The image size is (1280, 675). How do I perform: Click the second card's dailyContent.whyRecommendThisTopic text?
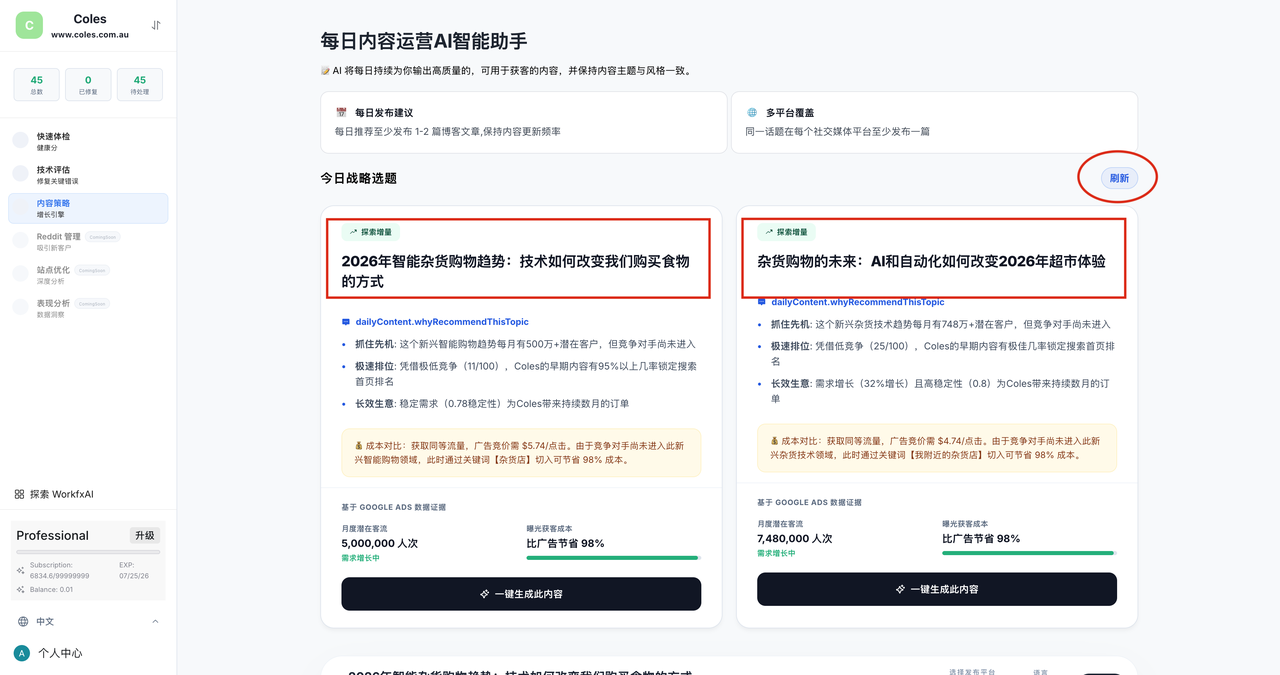pyautogui.click(x=858, y=302)
